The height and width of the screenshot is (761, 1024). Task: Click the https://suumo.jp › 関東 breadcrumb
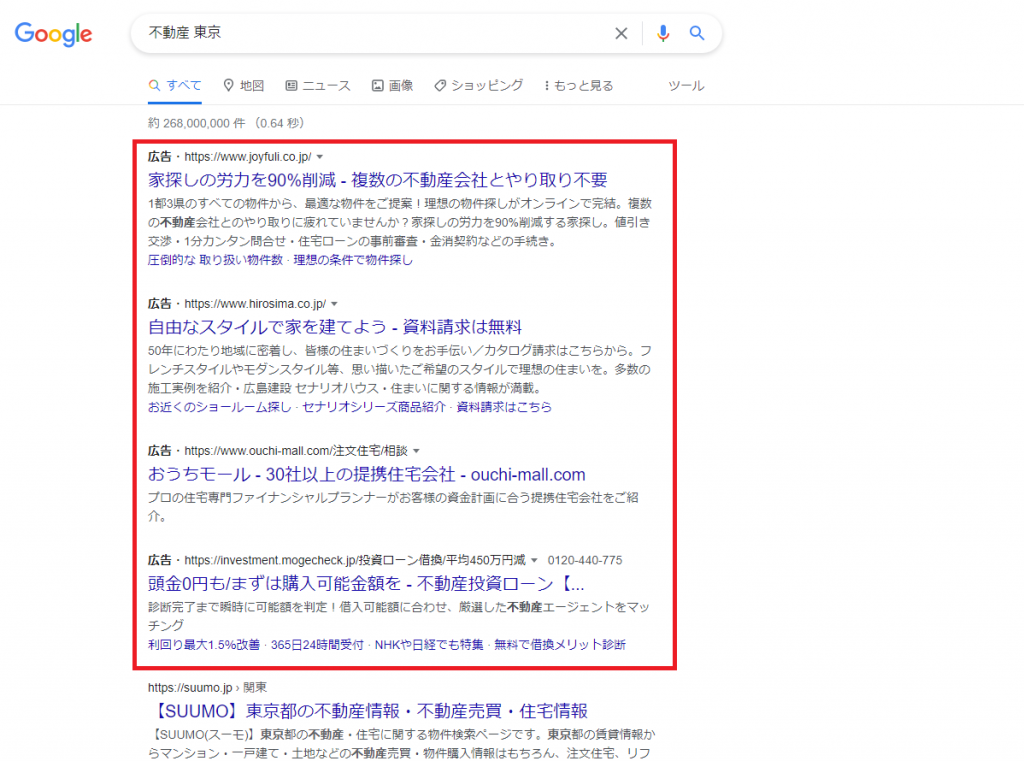click(207, 687)
